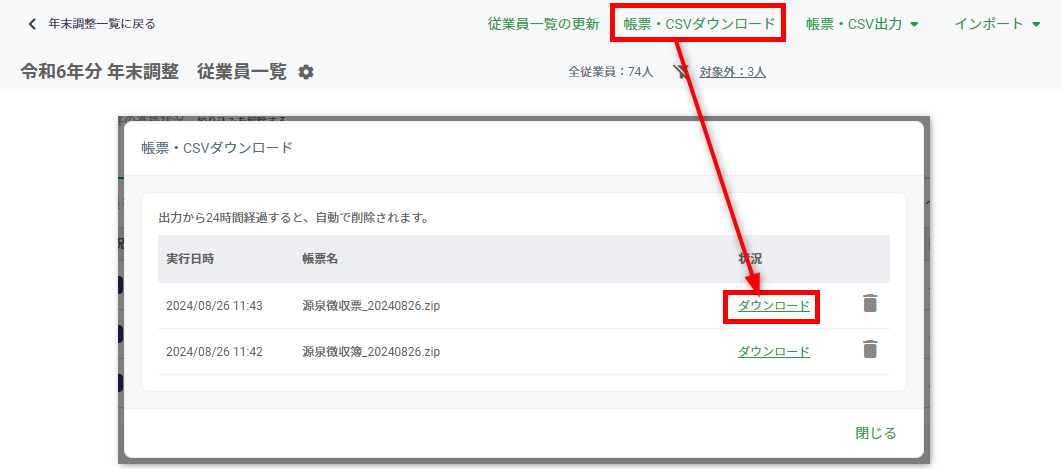Click the 24時間経過 auto-delete notice text

[x=295, y=218]
